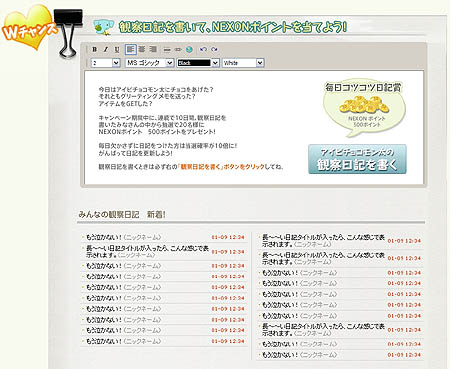
Task: Click the chain link icon in the toolbar
Action: 178,50
